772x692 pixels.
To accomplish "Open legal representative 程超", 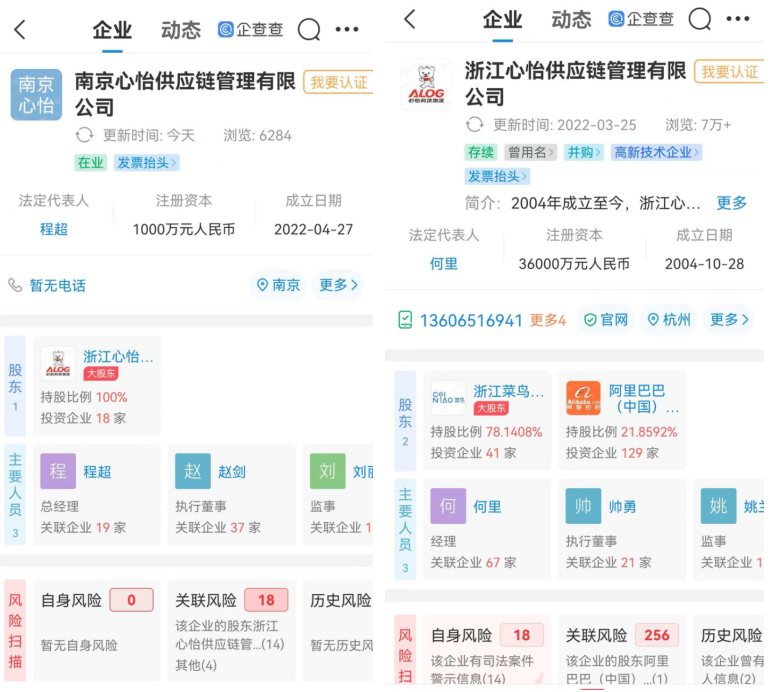I will [54, 229].
